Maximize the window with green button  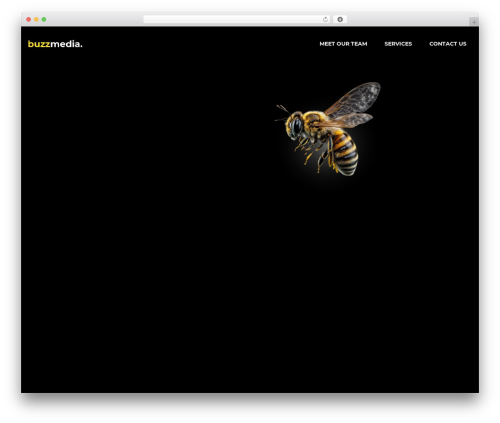point(44,19)
